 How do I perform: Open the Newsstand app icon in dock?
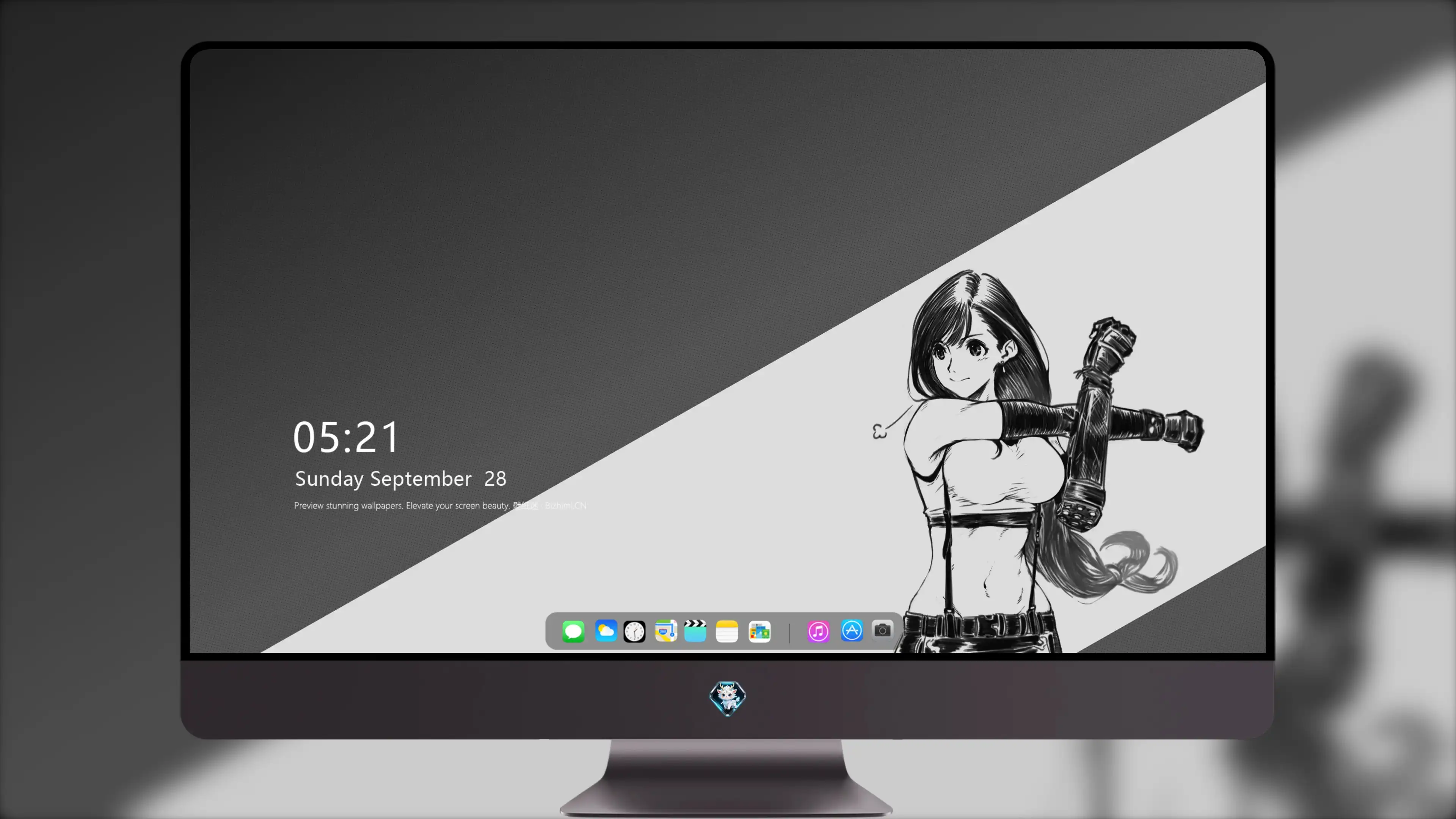(759, 631)
